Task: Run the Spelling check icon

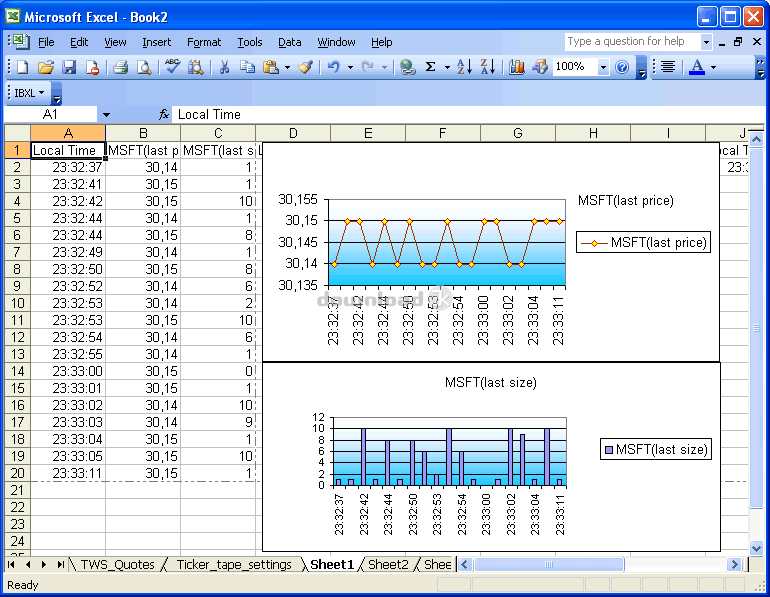Action: (x=172, y=67)
